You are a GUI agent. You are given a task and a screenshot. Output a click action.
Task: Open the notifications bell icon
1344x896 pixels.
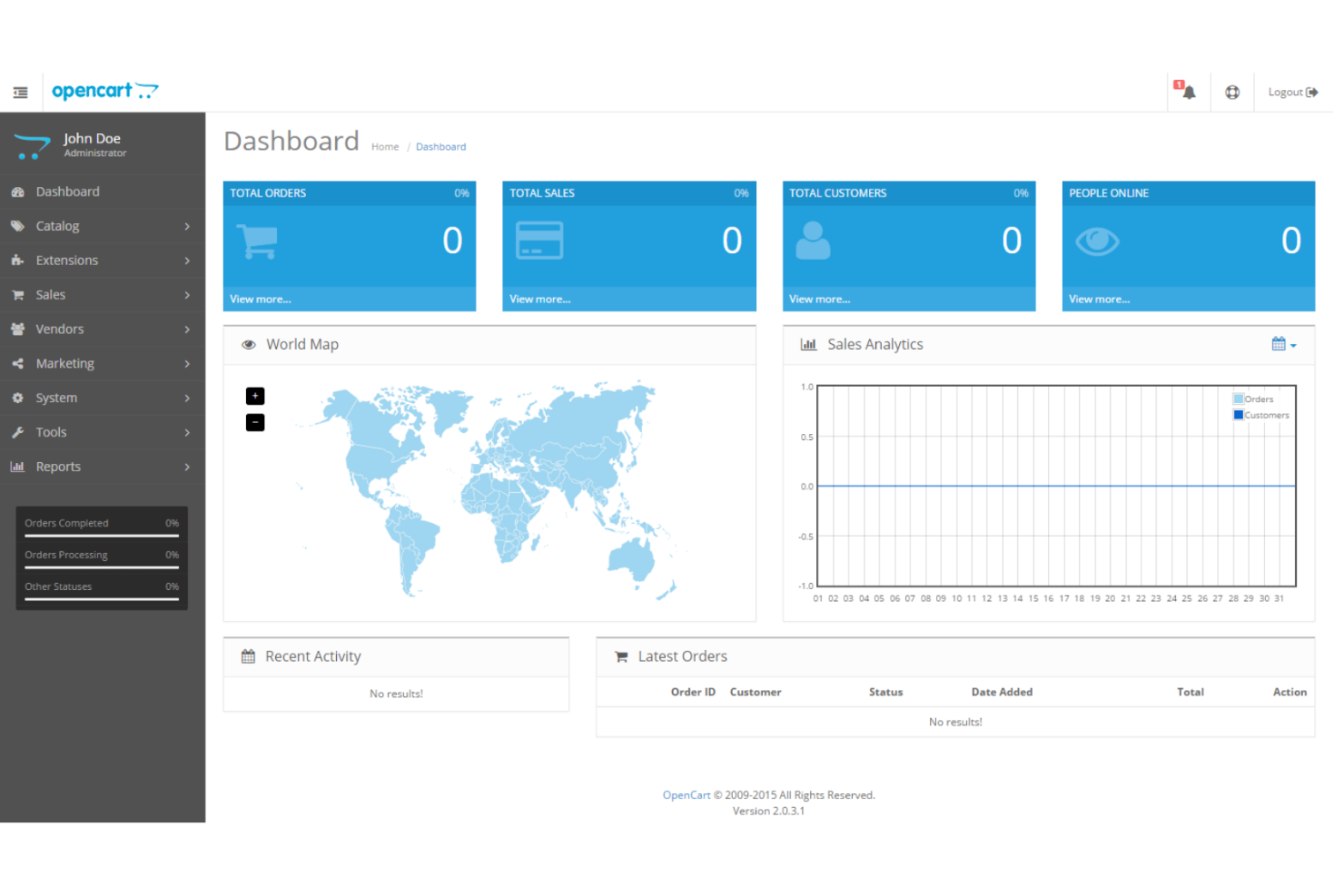coord(1187,92)
